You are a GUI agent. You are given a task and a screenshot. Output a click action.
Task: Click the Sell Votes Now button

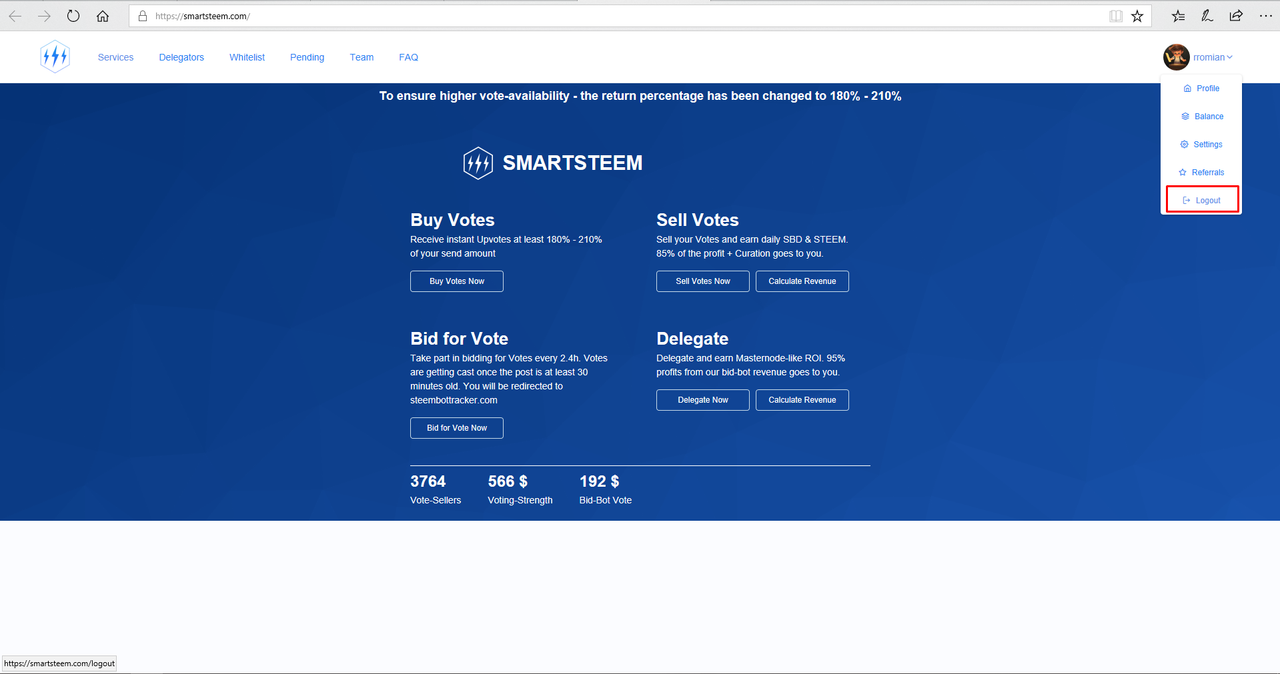(703, 281)
